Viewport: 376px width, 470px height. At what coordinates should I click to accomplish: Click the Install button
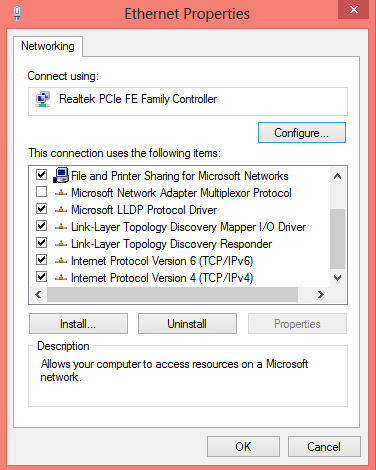tap(78, 324)
